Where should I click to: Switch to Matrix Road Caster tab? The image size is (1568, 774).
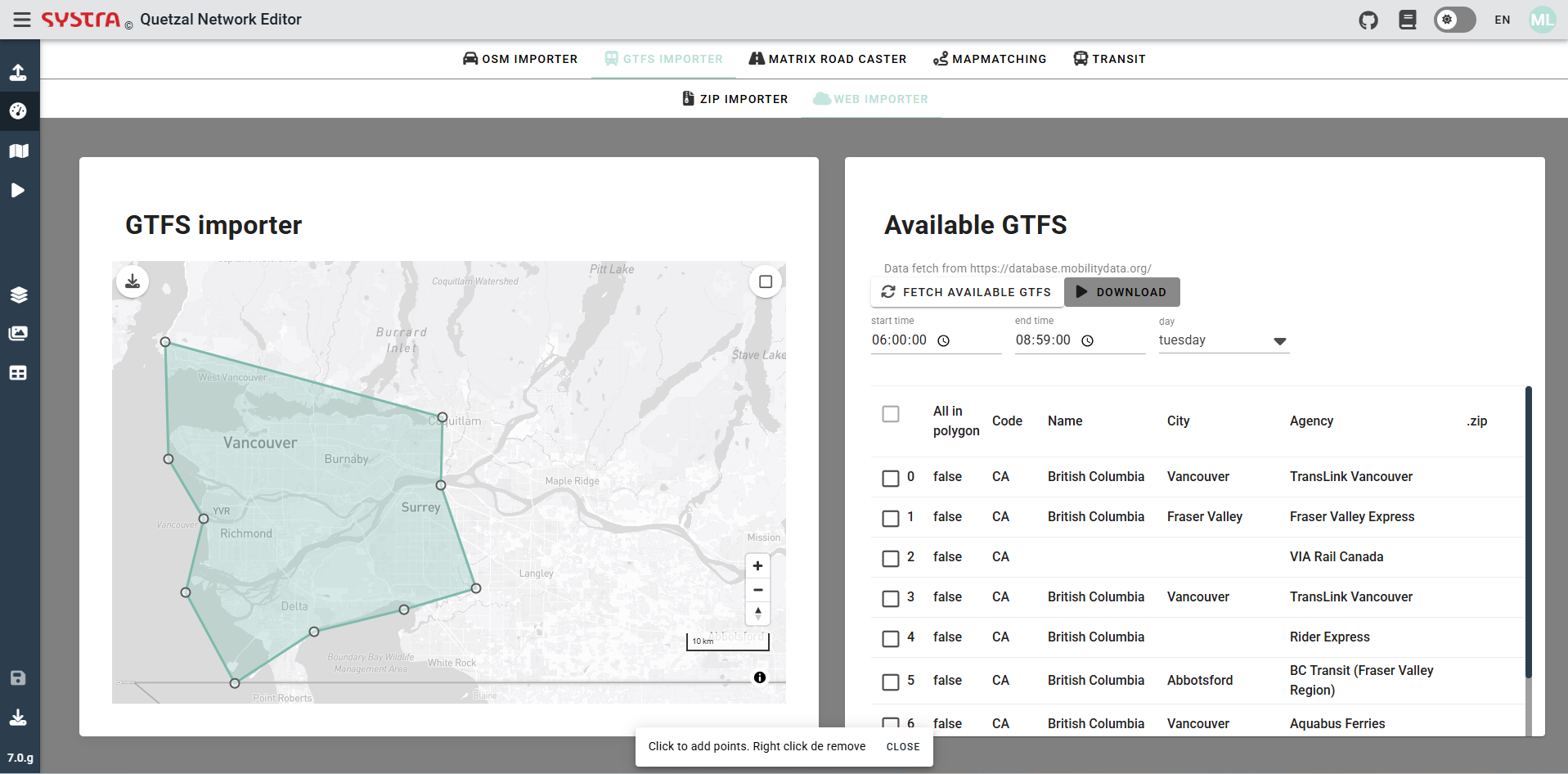828,59
